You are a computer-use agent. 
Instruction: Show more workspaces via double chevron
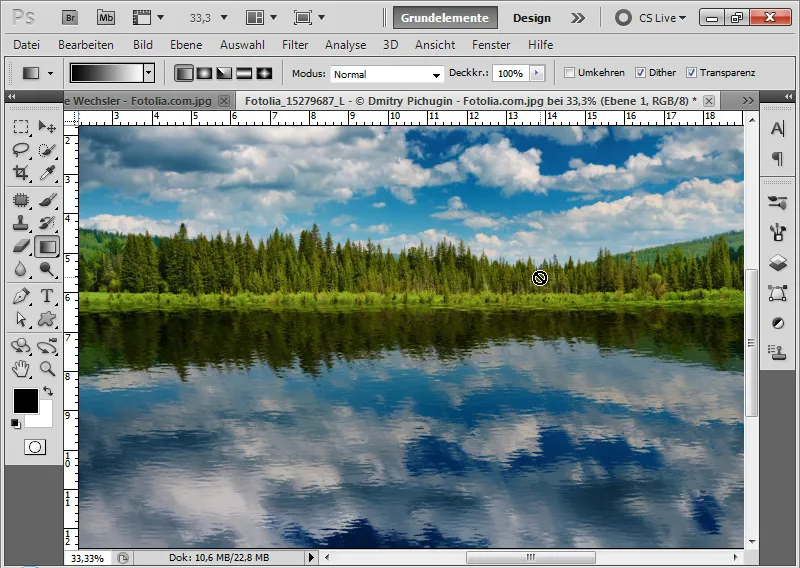pos(578,18)
